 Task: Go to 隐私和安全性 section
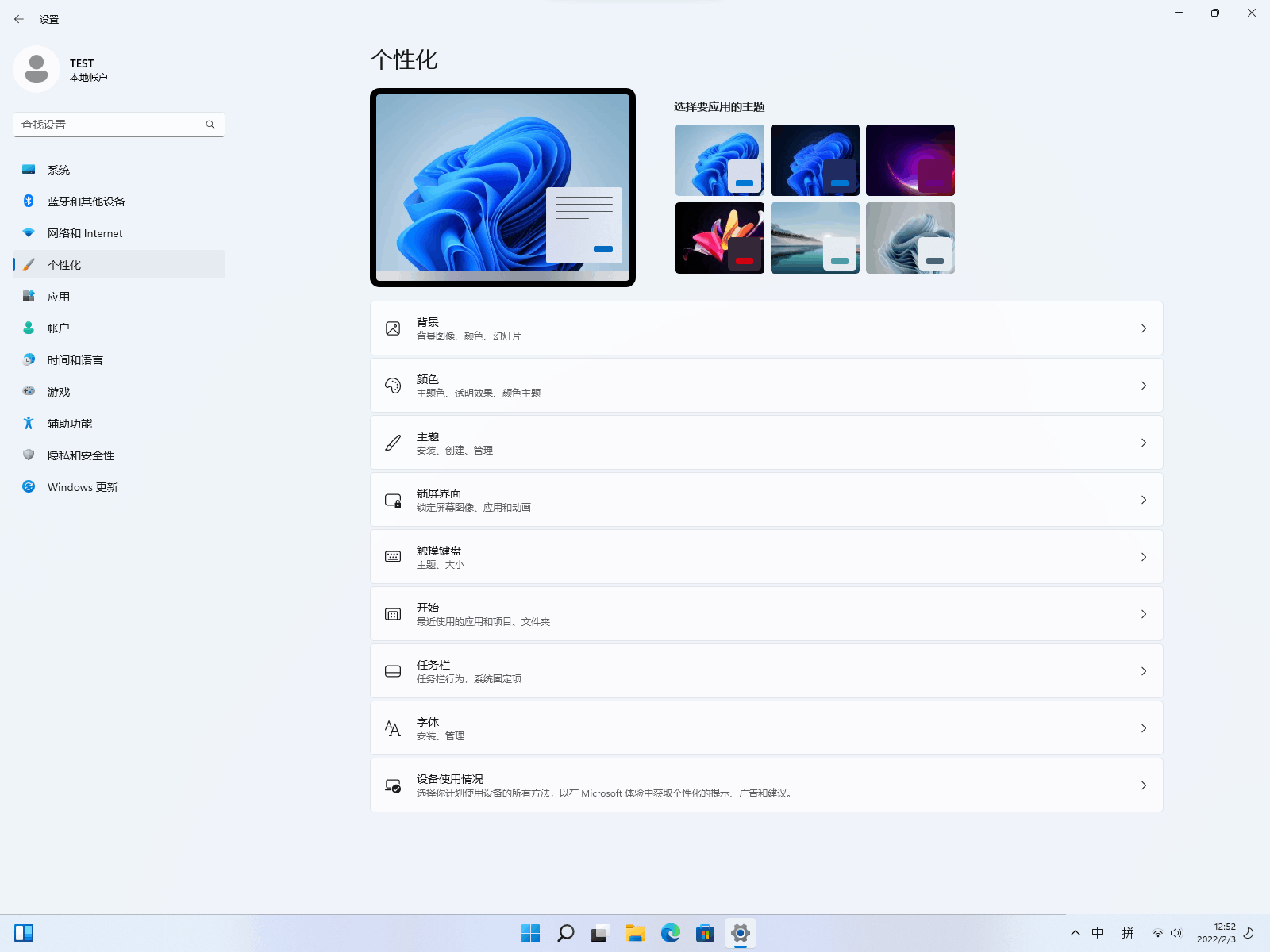(119, 455)
